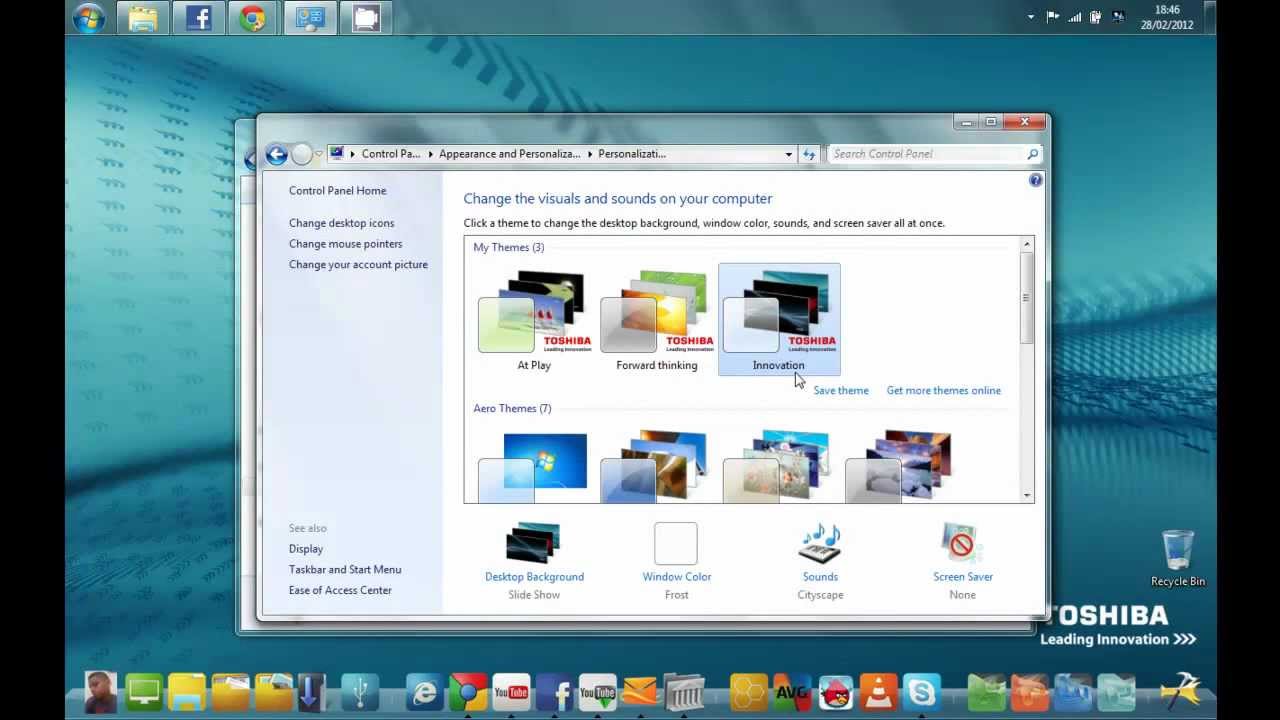
Task: Click the Save theme link
Action: (840, 391)
